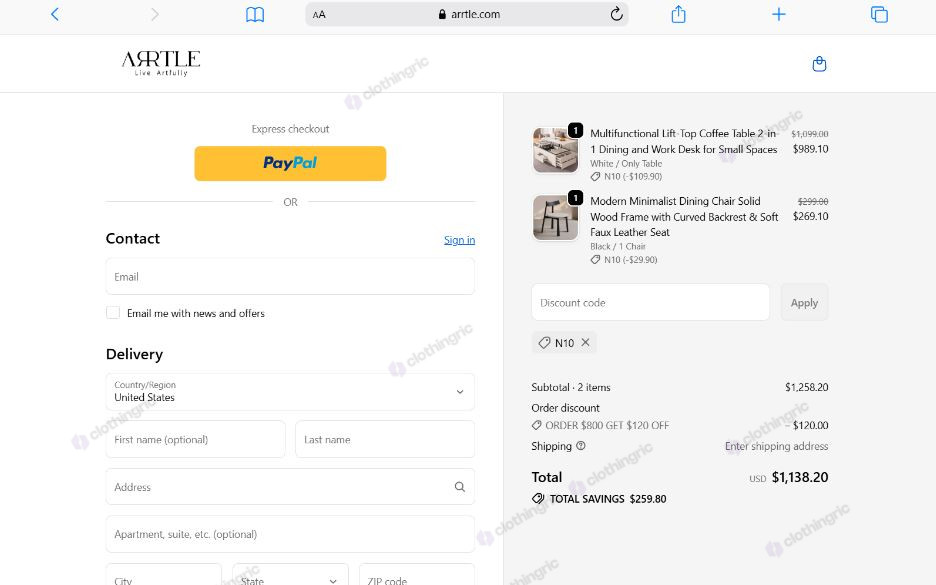Click the subtotal value $1,258.20
The height and width of the screenshot is (585, 936).
coord(806,387)
